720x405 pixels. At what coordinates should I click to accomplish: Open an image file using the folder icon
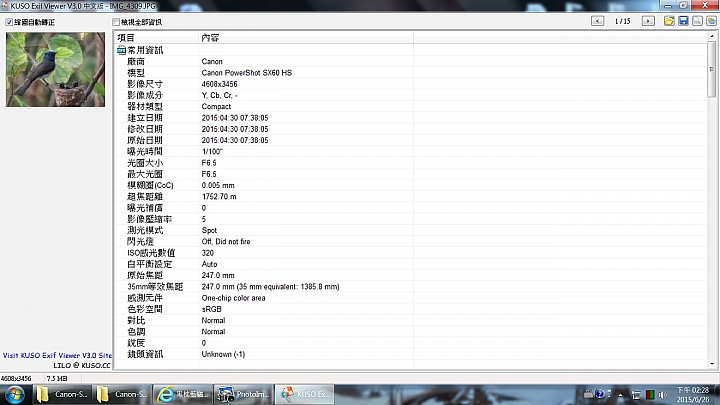(x=669, y=21)
